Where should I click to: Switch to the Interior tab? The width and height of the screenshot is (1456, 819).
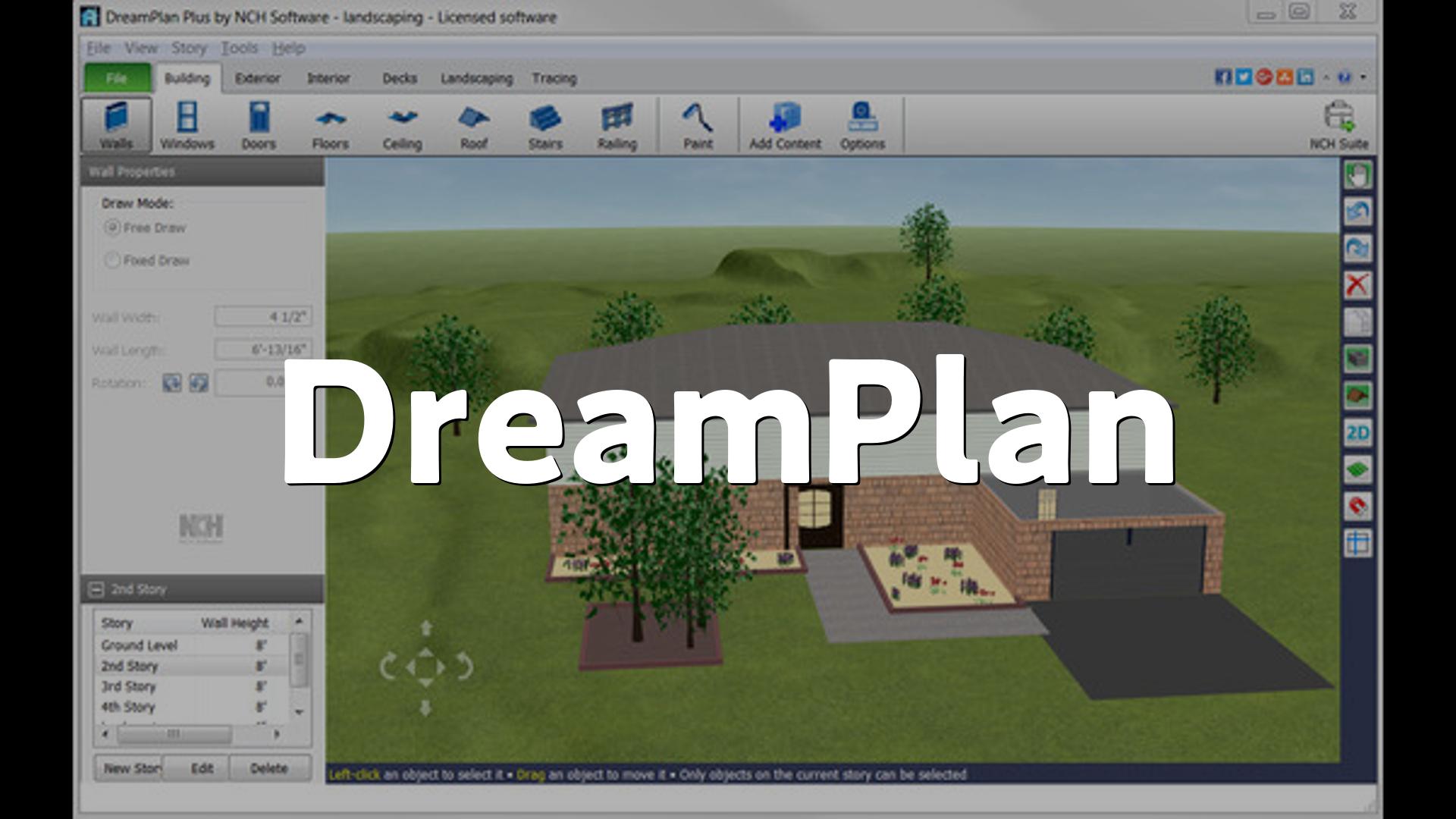328,78
